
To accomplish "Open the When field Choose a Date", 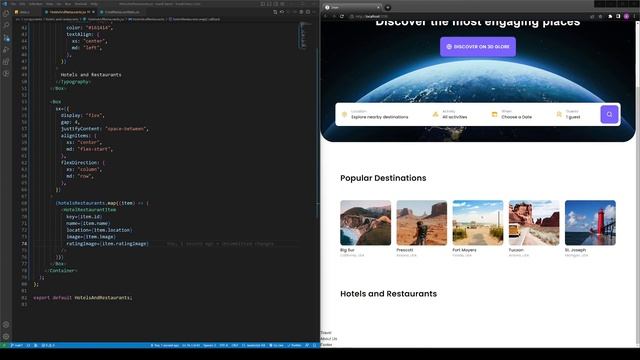I will 516,115.
